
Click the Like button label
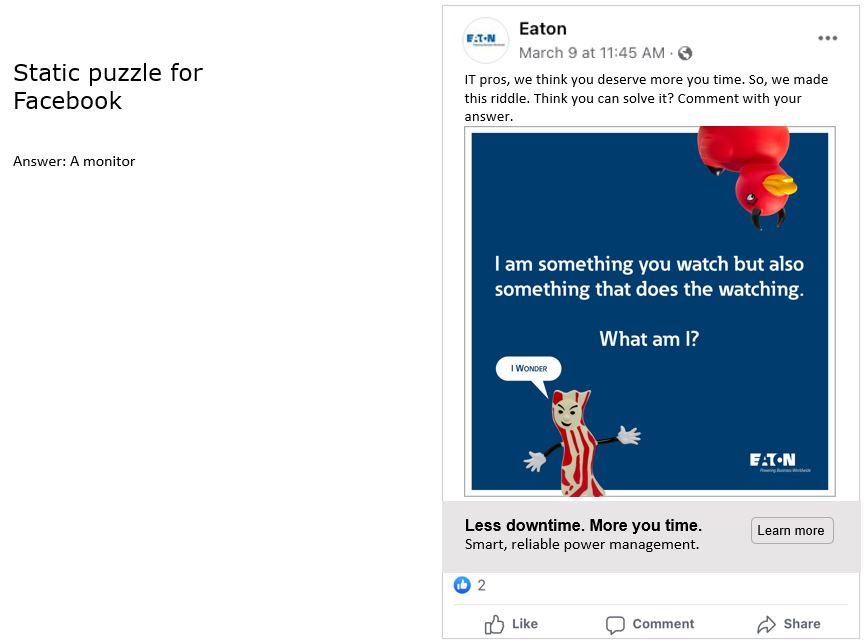coord(525,624)
